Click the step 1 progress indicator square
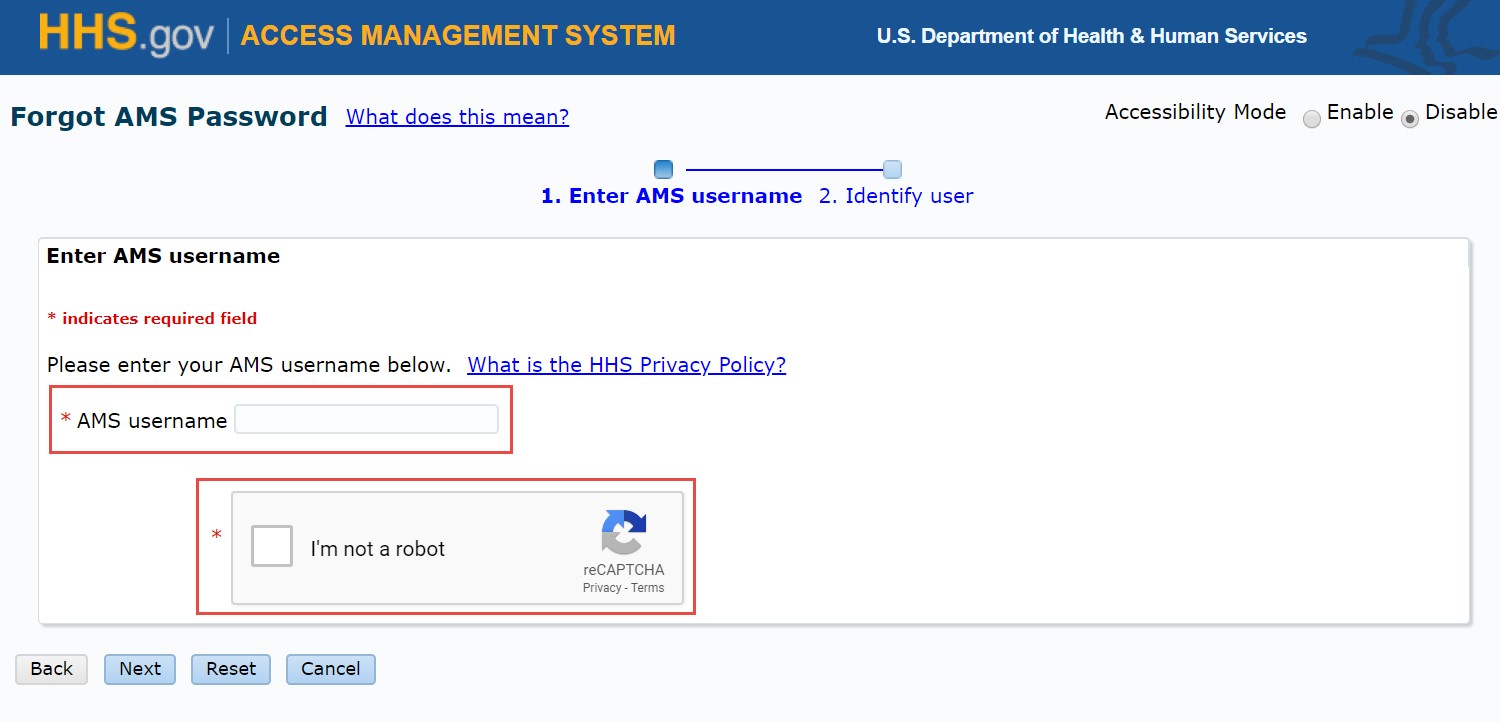Image resolution: width=1500 pixels, height=722 pixels. tap(663, 170)
